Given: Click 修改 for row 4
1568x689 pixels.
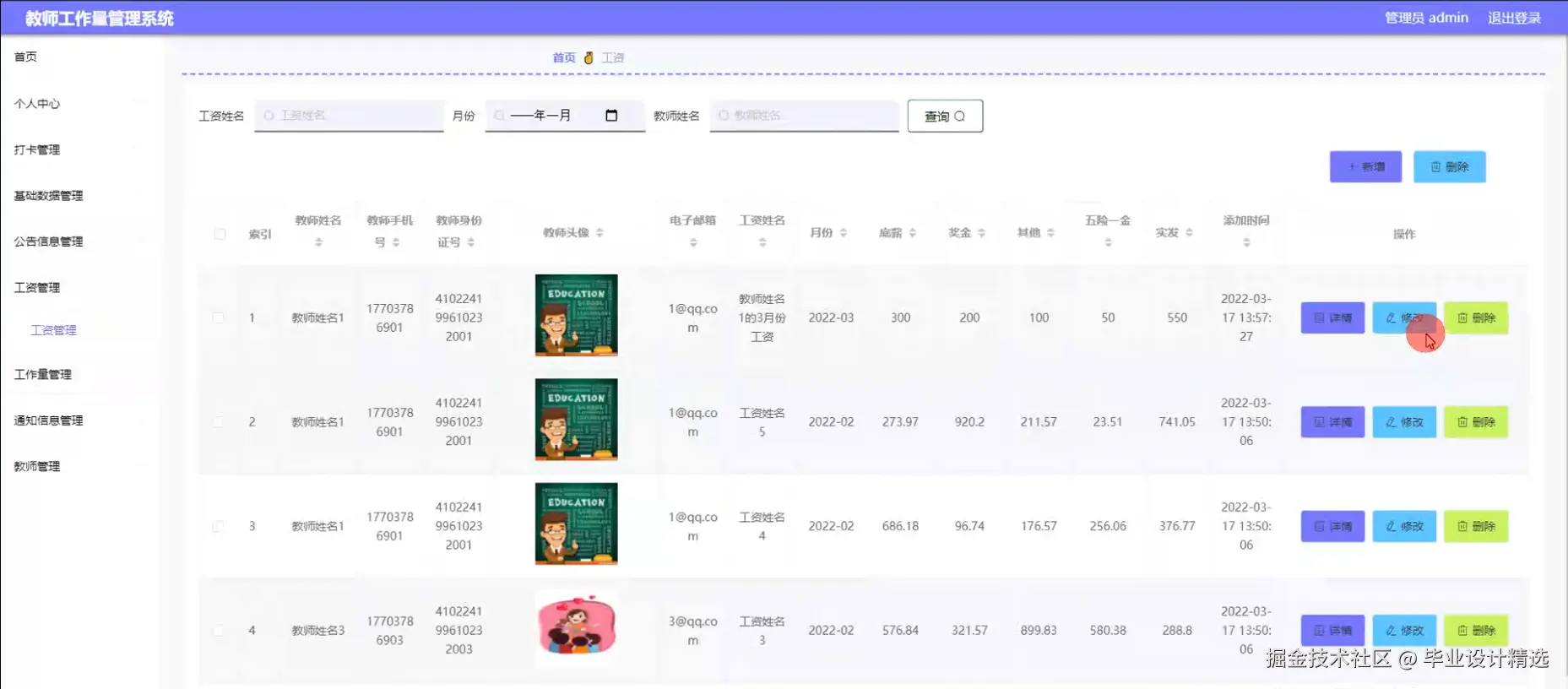Looking at the screenshot, I should pos(1404,630).
